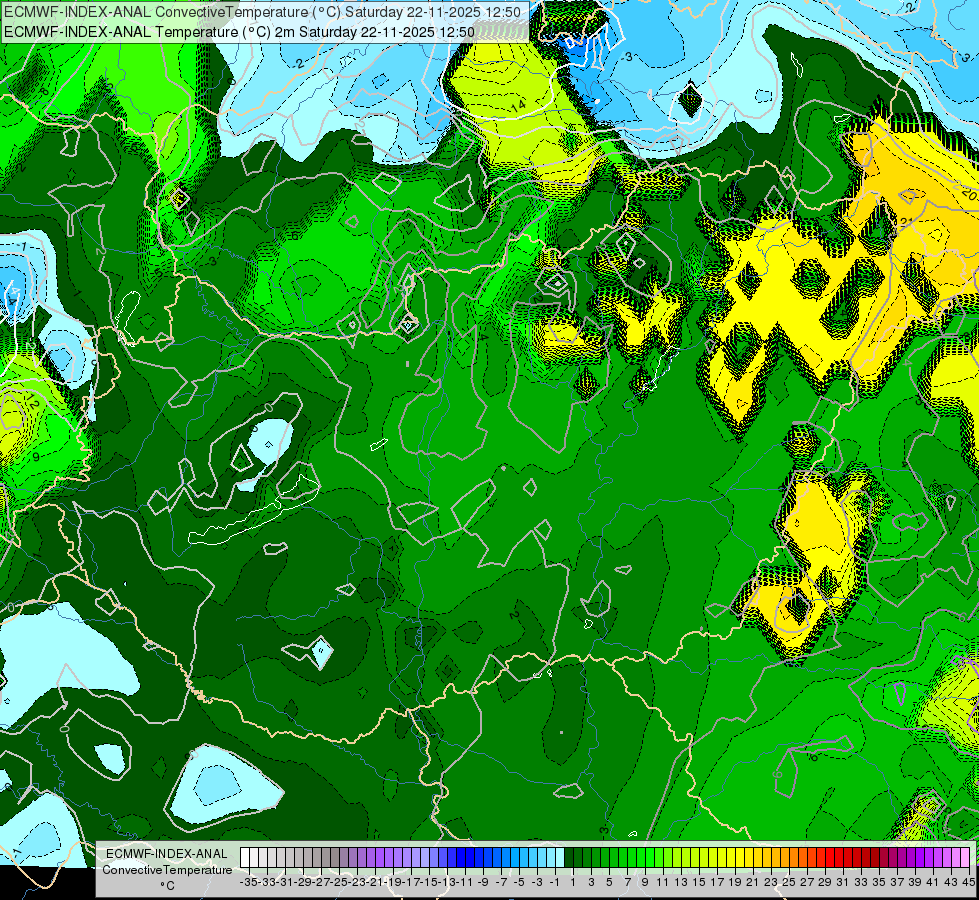Screen dimensions: 979x900
Task: Click the '29' legend value
Action: (825, 883)
